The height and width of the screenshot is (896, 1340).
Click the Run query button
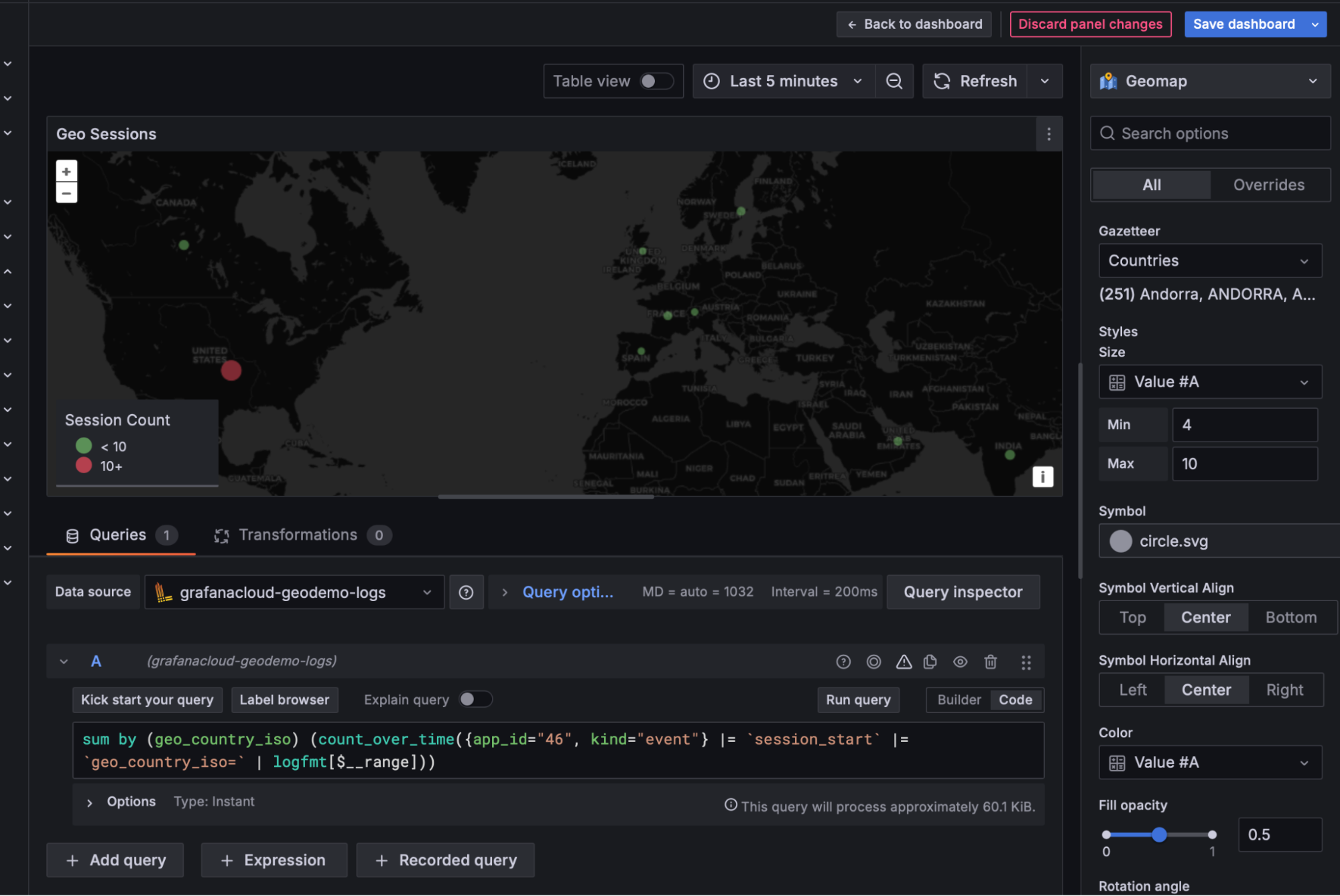[x=858, y=699]
